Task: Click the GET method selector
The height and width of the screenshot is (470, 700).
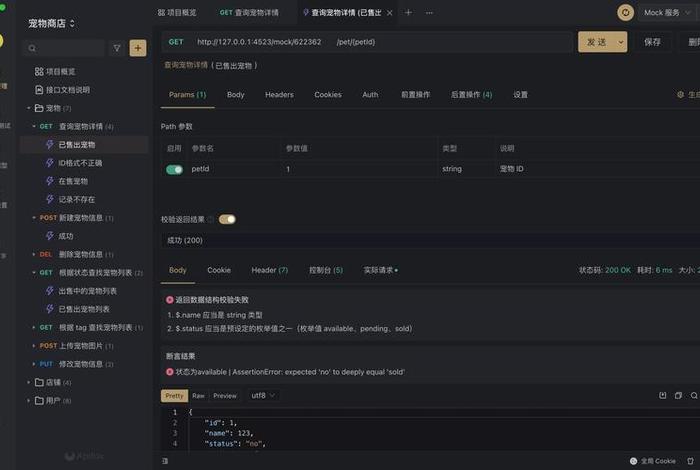Action: point(176,42)
